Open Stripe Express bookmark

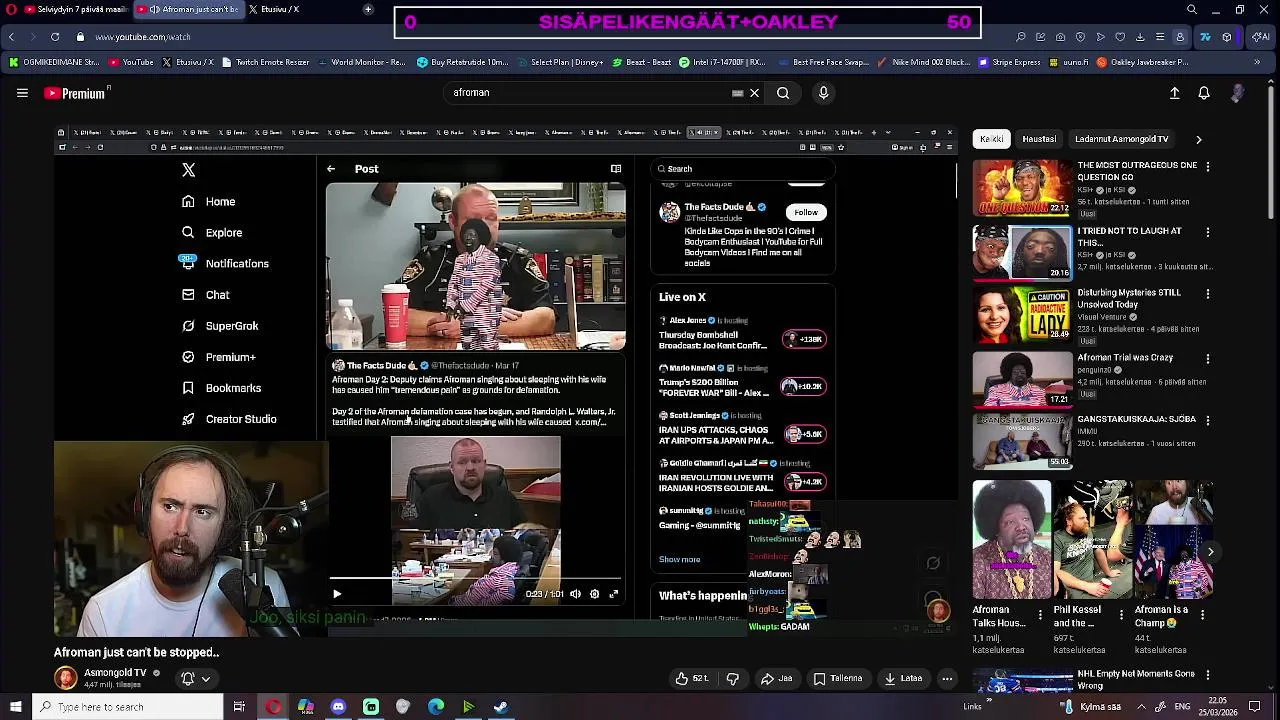tap(1008, 62)
